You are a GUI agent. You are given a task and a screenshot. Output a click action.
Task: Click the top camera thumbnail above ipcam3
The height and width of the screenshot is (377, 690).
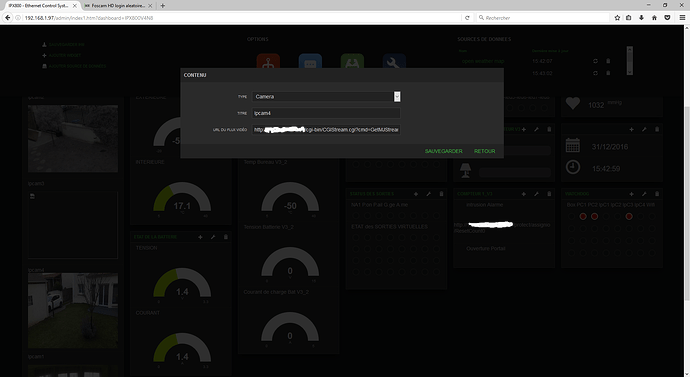coord(73,138)
